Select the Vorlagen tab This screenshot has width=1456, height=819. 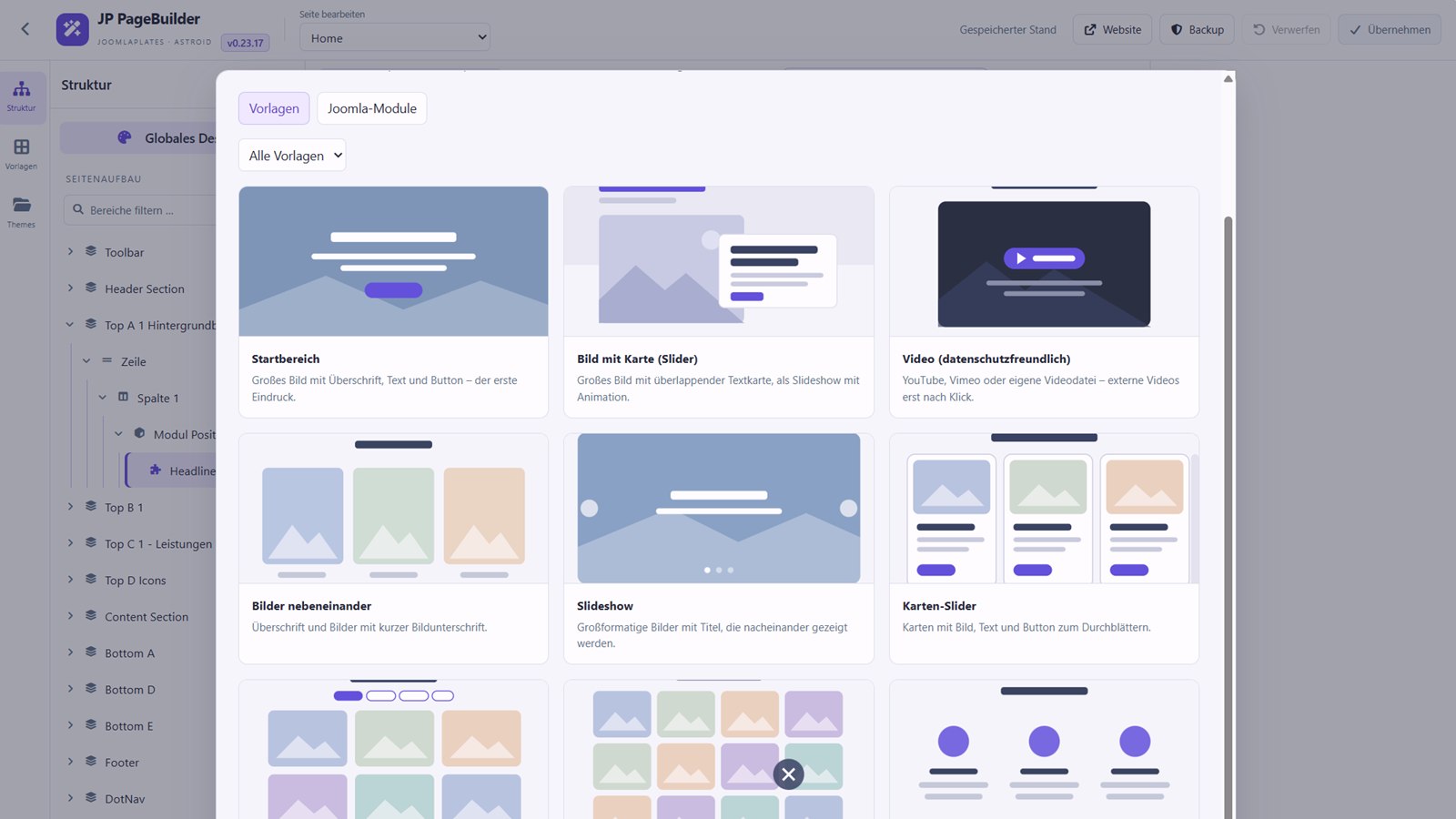274,108
